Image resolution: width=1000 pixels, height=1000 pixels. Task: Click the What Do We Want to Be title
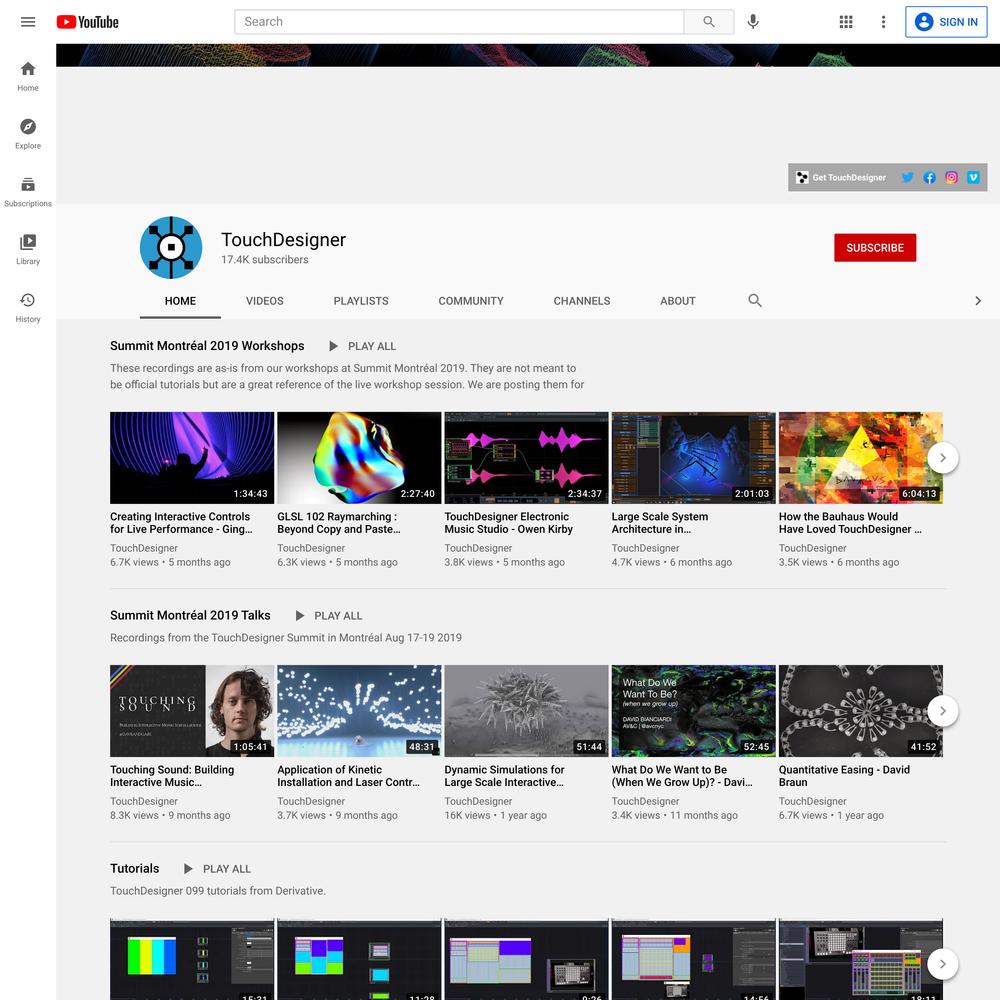[682, 776]
